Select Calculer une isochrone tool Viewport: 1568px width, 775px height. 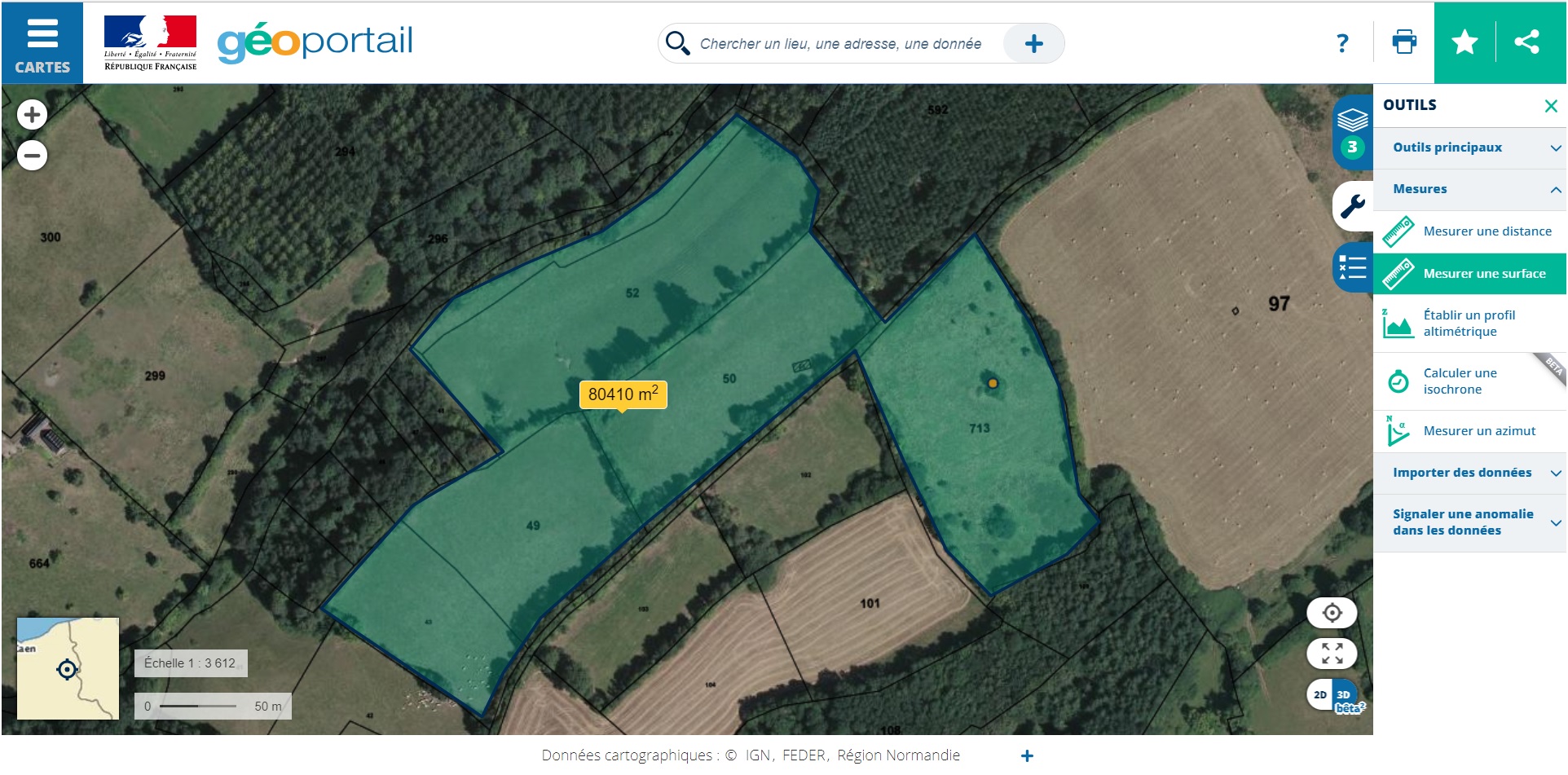pyautogui.click(x=1470, y=381)
